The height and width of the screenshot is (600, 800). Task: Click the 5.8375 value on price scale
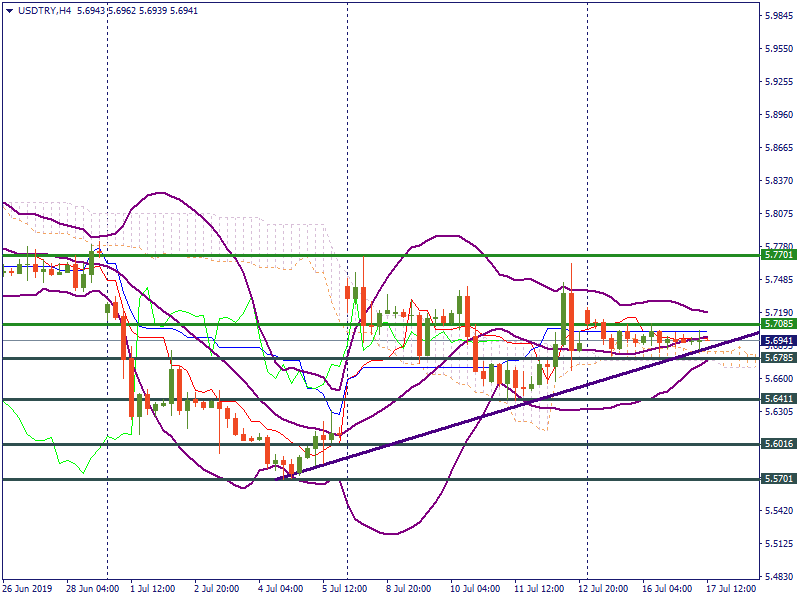pos(780,181)
